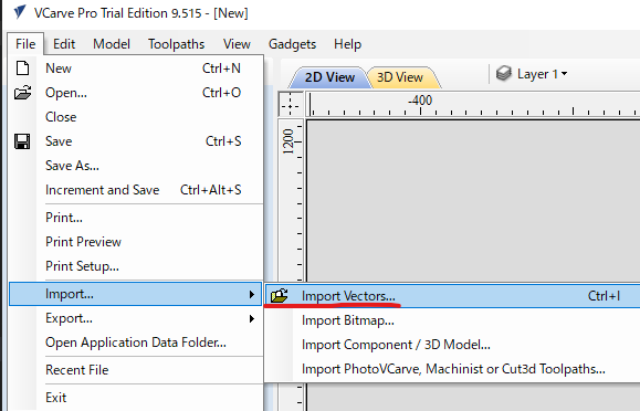Screen dimensions: 640x411
Task: Select the 2D View tab
Action: [x=329, y=77]
